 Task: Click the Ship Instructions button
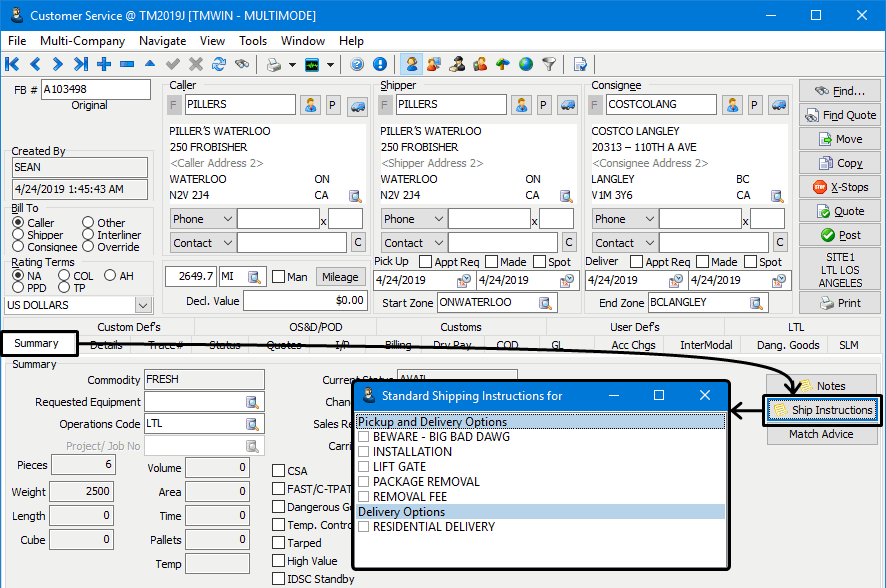pyautogui.click(x=821, y=410)
